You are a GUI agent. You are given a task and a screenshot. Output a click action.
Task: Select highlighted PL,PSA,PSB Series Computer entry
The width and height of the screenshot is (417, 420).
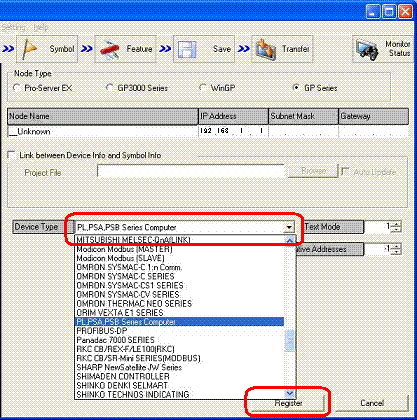click(x=180, y=322)
